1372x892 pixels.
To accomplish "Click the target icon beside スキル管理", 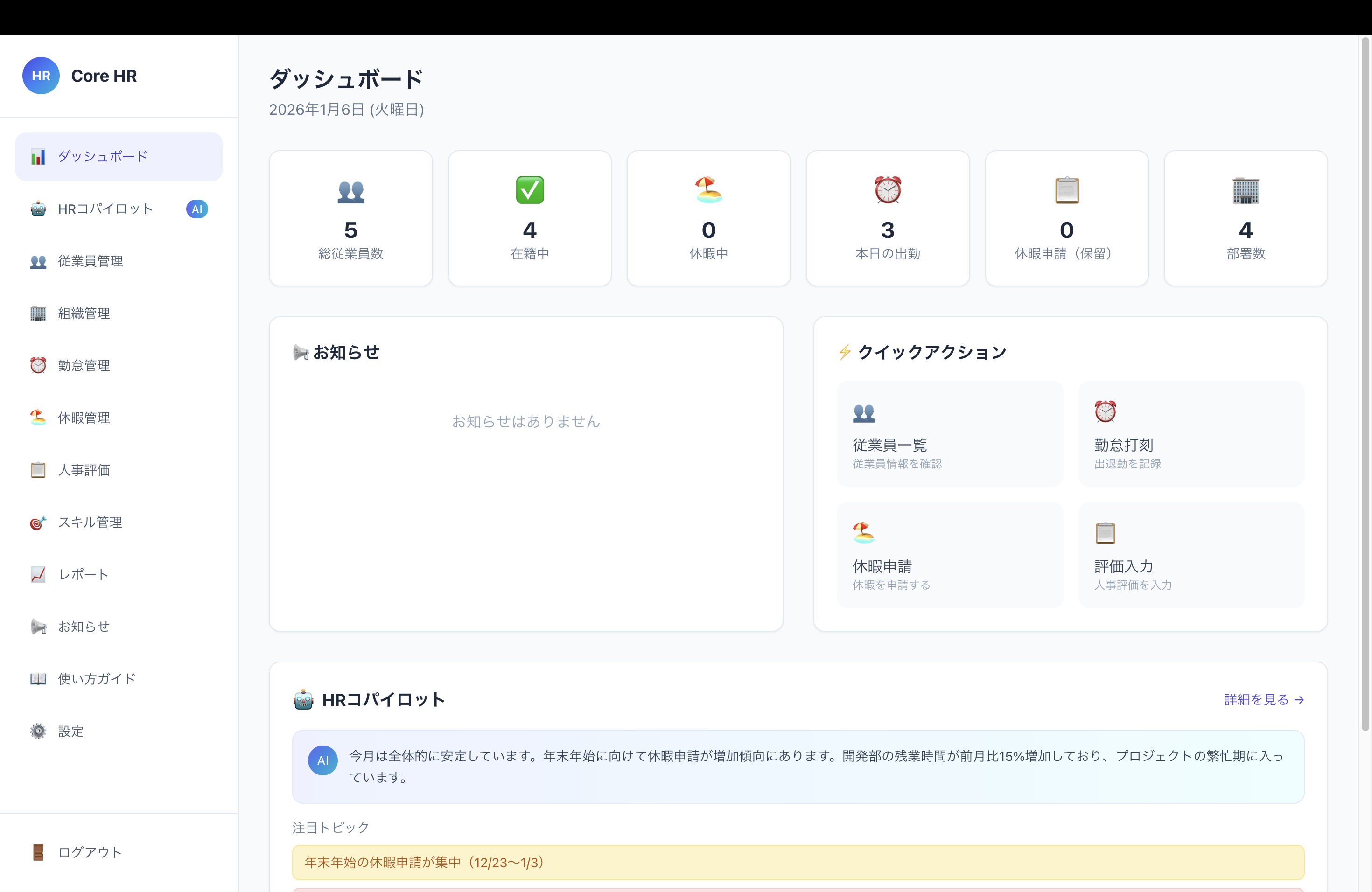I will click(x=38, y=523).
